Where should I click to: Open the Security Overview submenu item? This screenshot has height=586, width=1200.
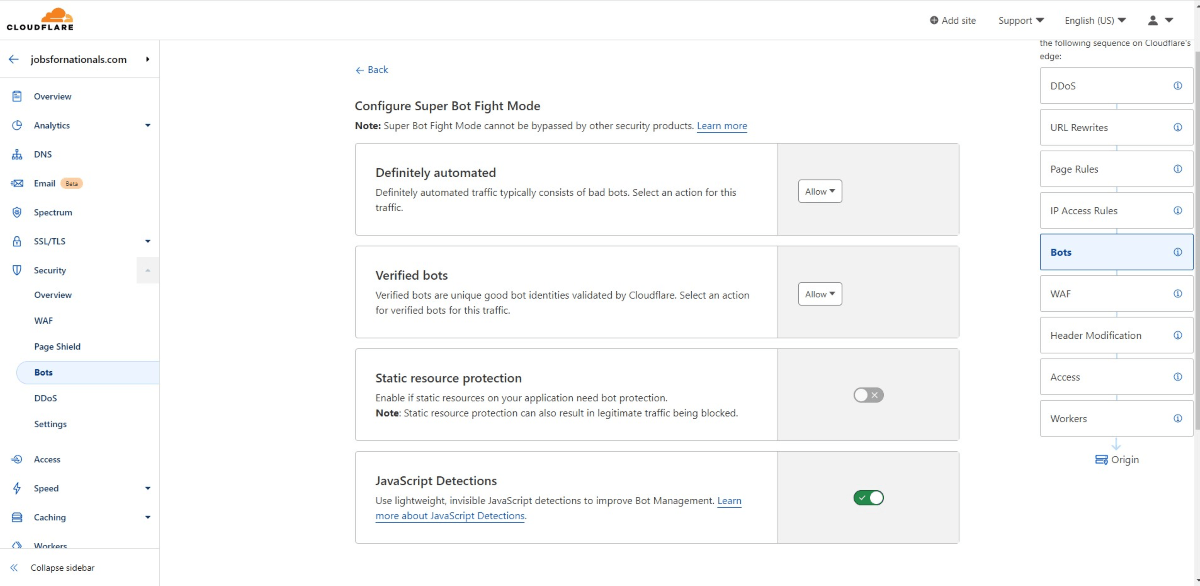tap(53, 295)
